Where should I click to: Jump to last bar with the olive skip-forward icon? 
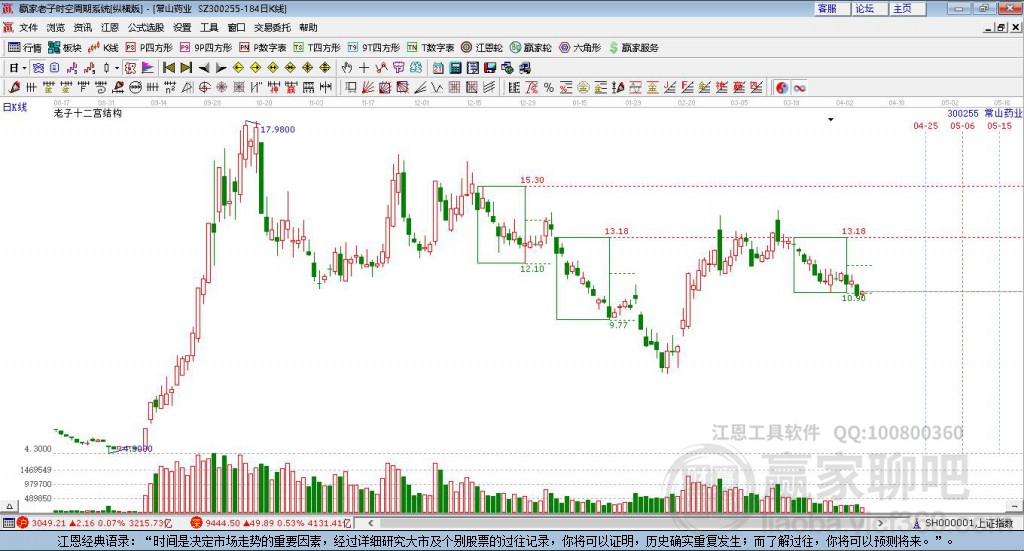coord(186,68)
